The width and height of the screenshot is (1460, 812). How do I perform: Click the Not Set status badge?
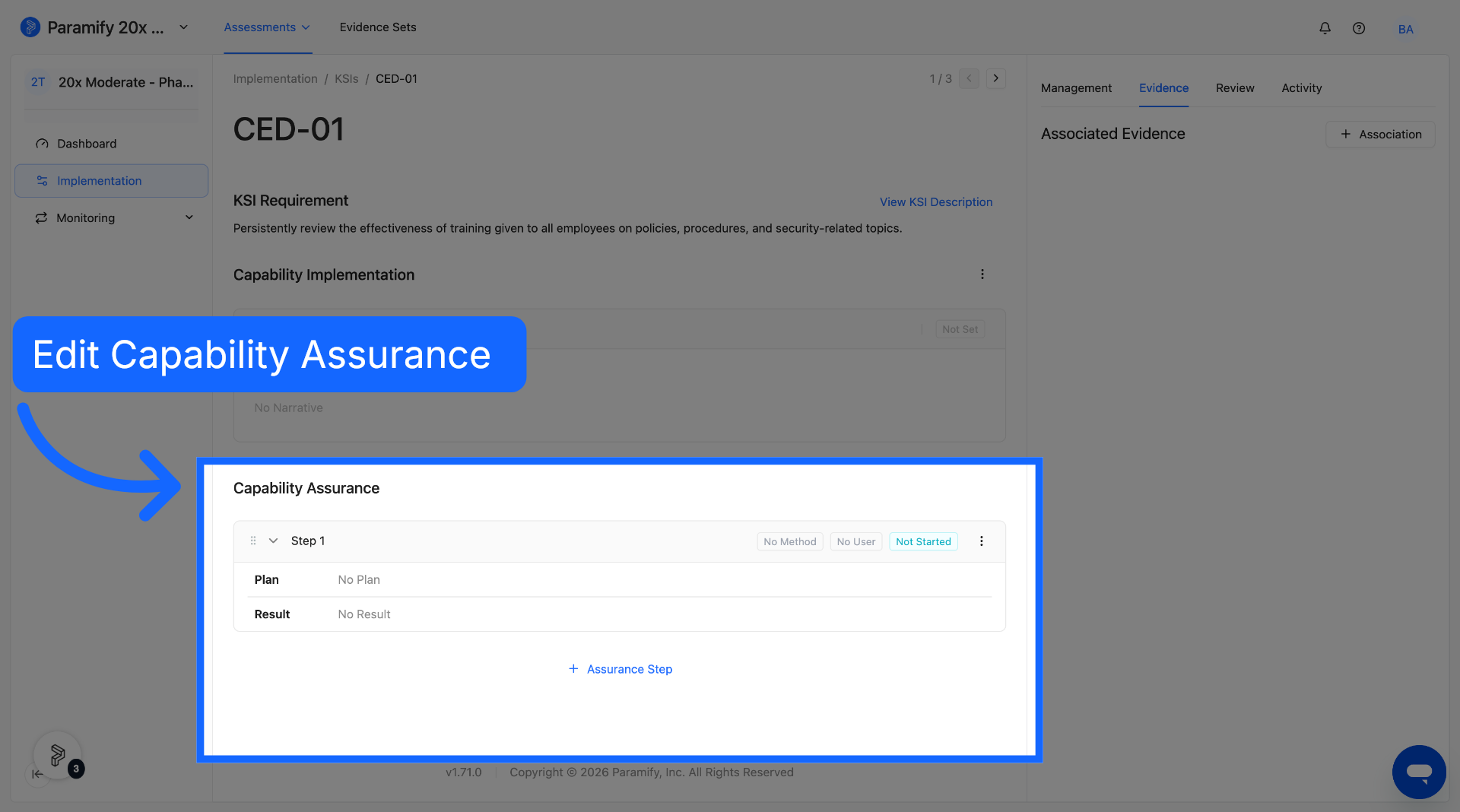coord(960,329)
